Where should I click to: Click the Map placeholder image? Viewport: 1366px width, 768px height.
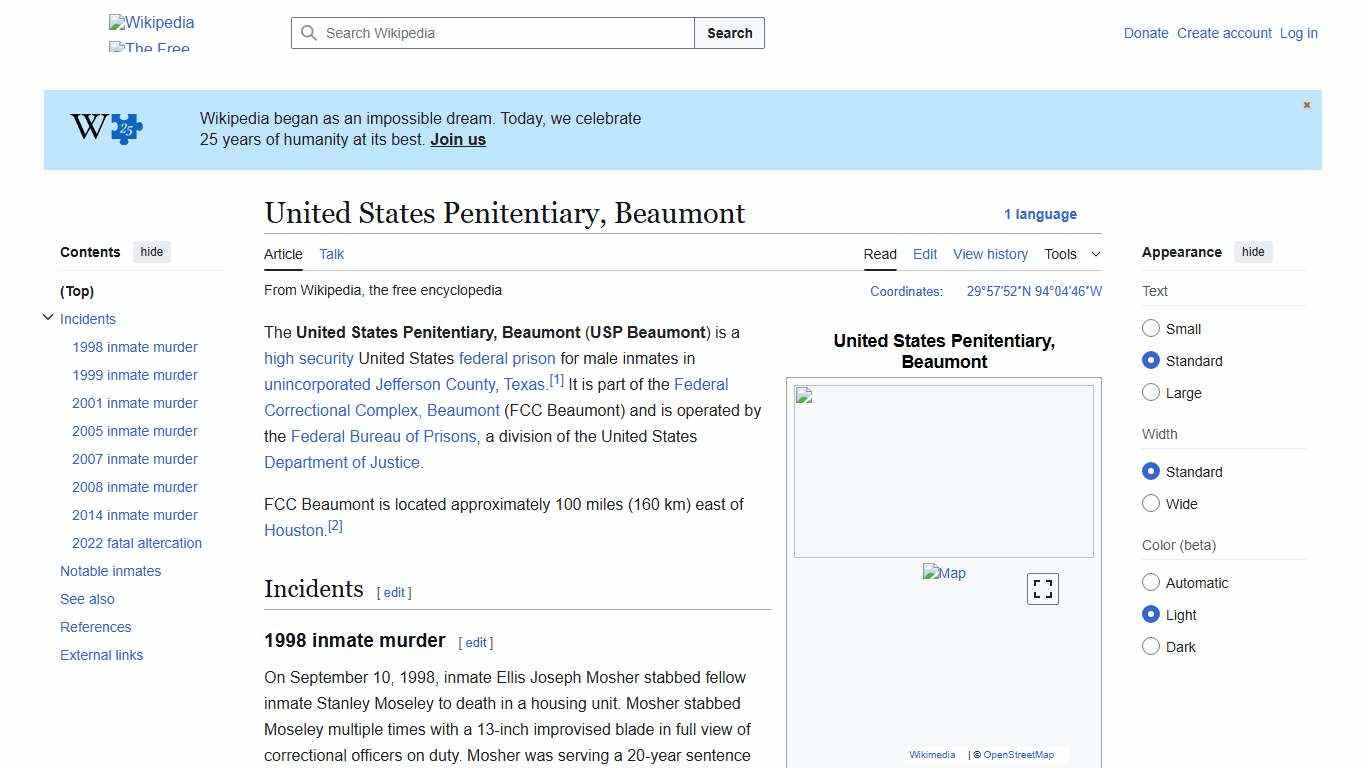(x=944, y=572)
